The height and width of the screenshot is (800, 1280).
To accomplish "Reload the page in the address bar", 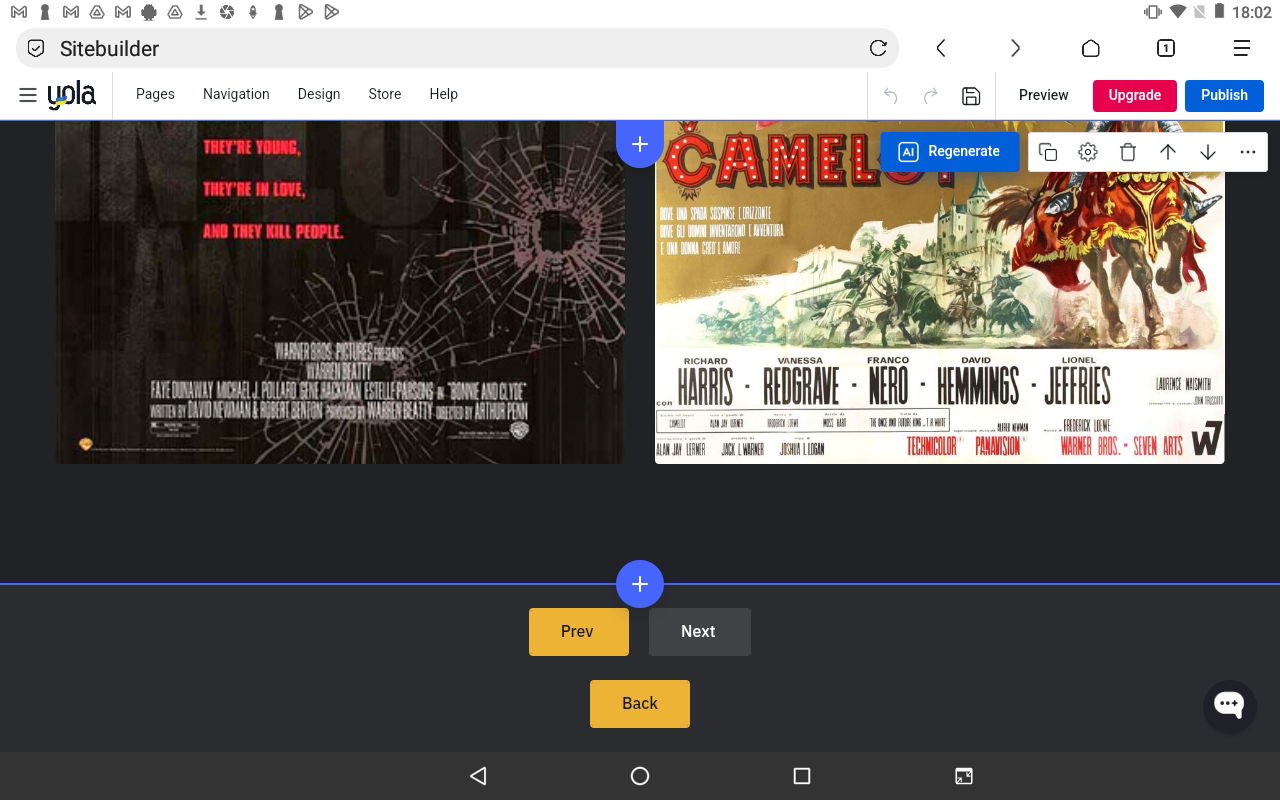I will coord(878,48).
